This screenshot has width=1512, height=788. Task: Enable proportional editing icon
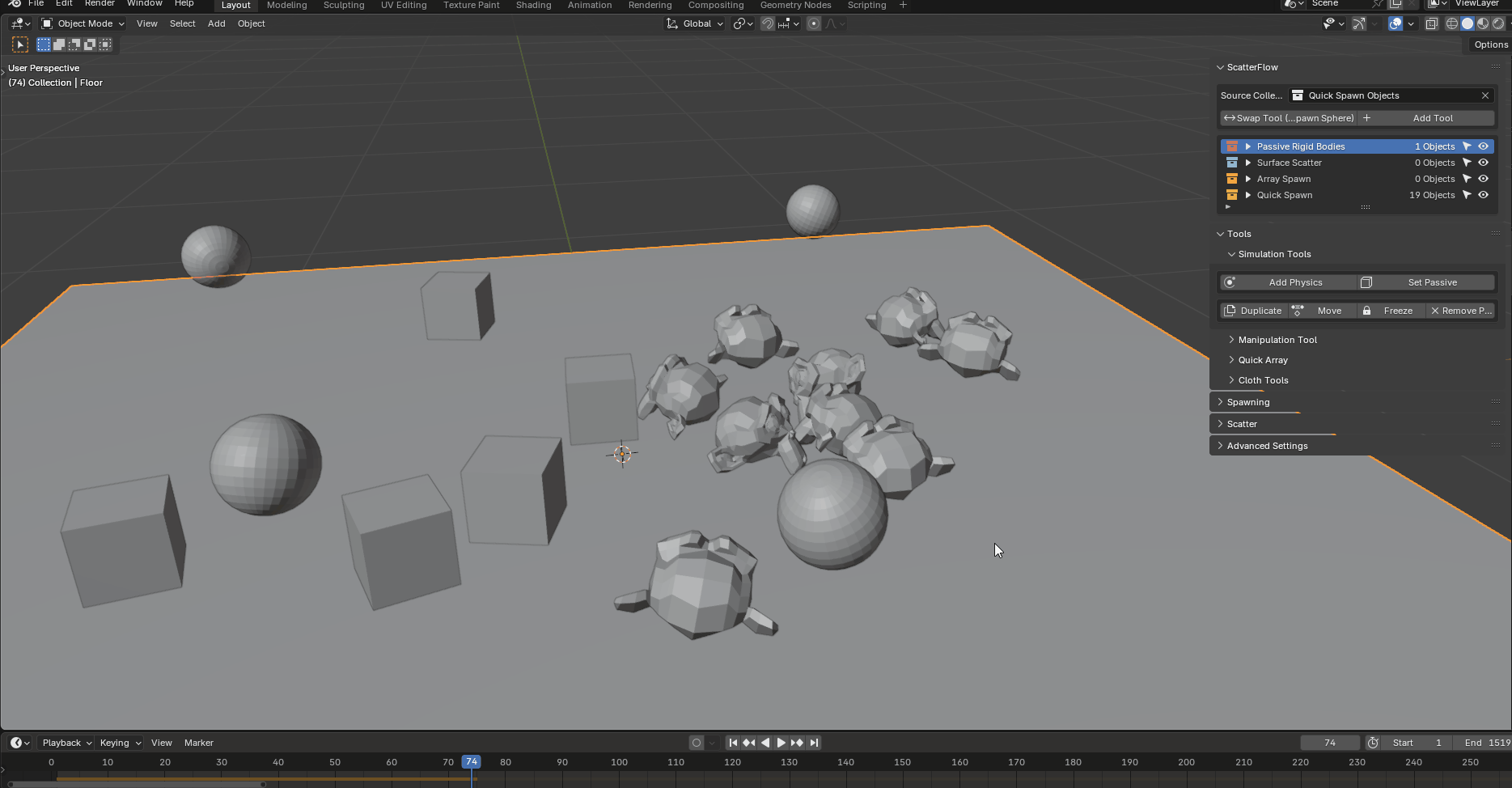(x=814, y=23)
